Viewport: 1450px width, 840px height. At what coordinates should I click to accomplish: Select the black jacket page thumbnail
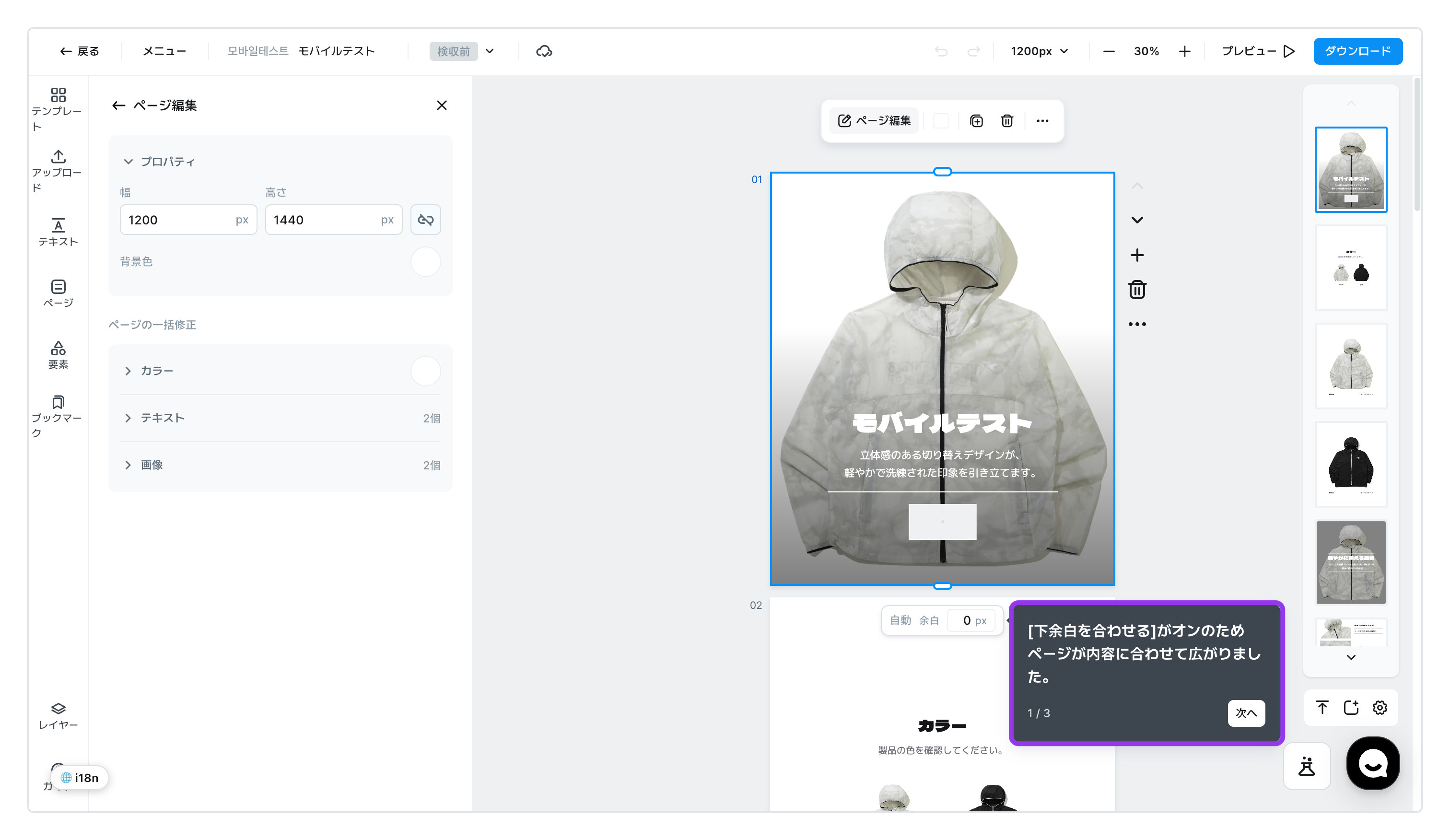[x=1350, y=464]
